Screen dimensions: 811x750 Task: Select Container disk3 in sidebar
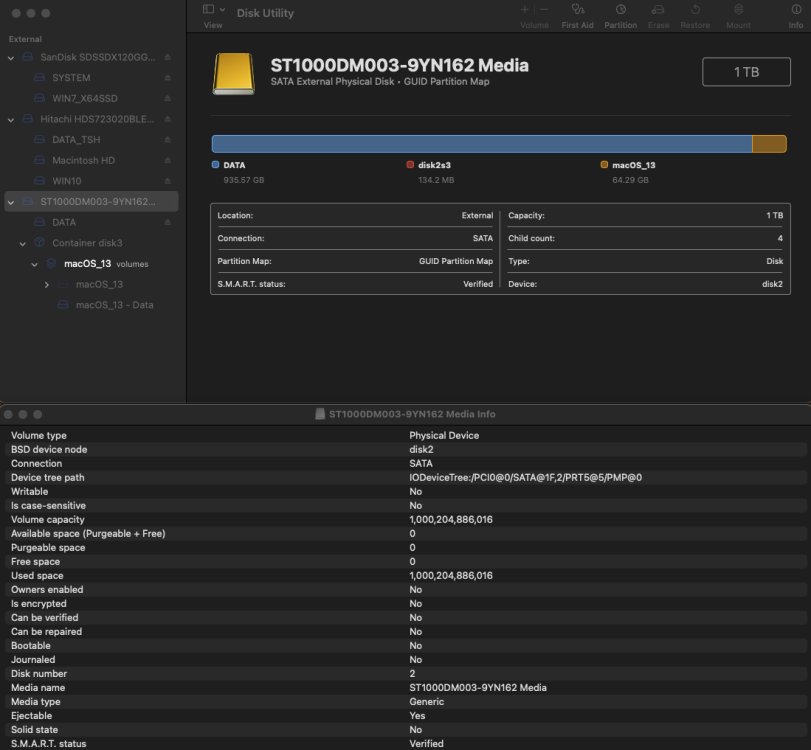click(x=92, y=243)
